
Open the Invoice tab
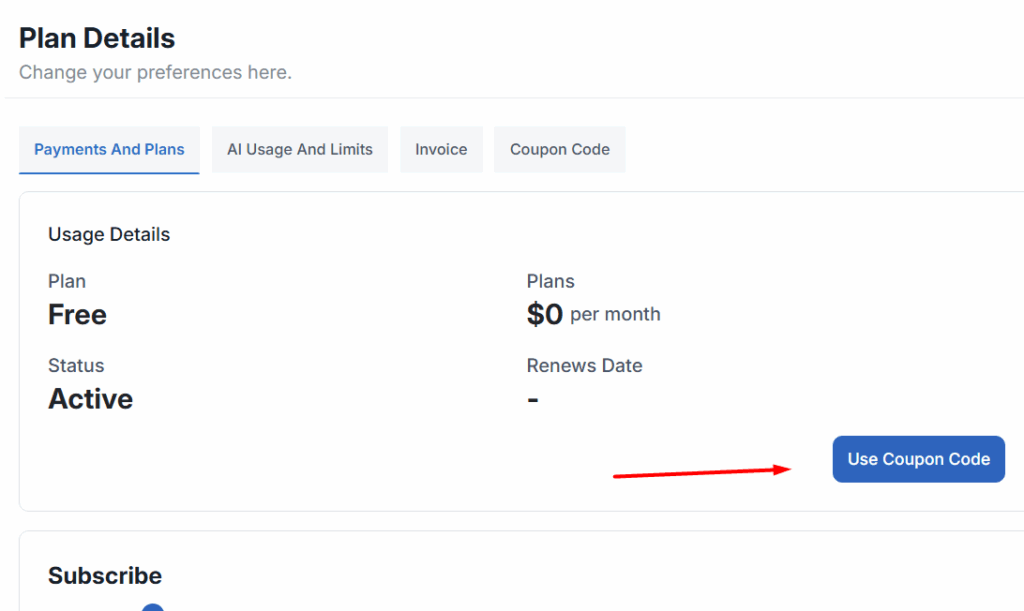tap(441, 149)
